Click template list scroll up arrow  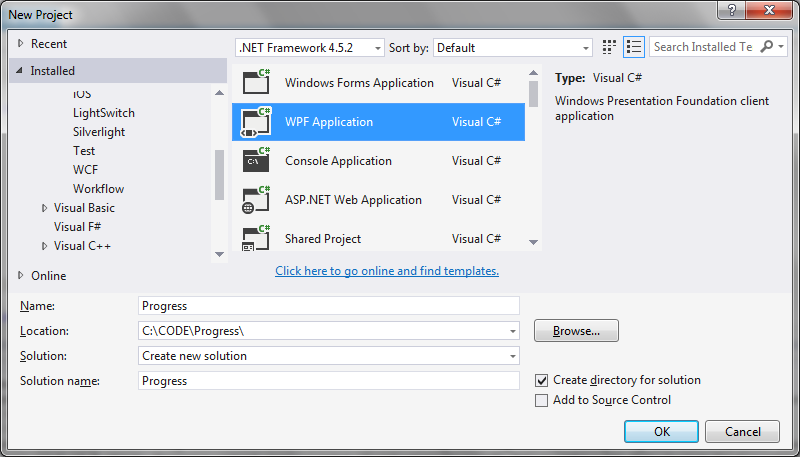click(x=533, y=73)
